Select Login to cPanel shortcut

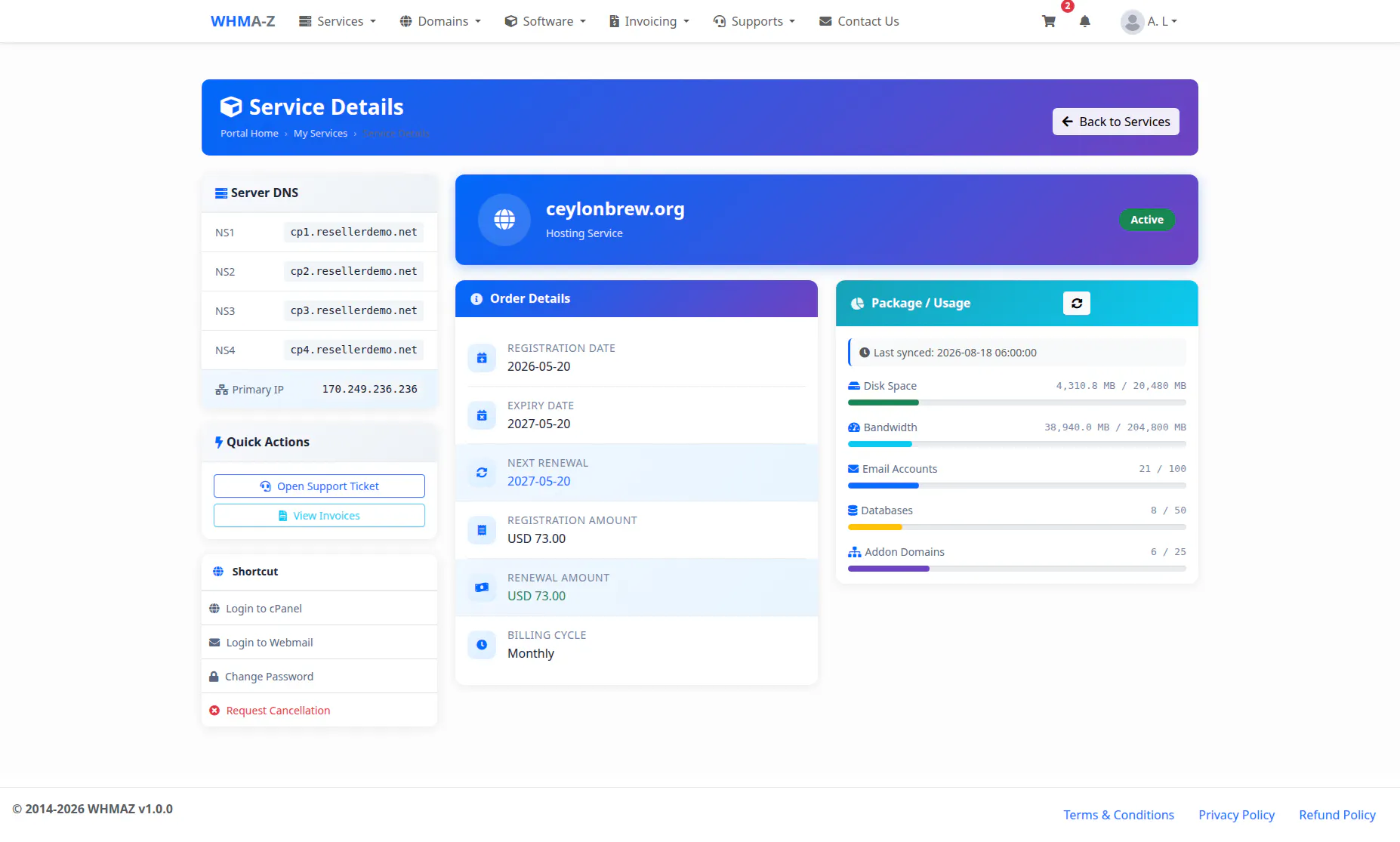319,609
